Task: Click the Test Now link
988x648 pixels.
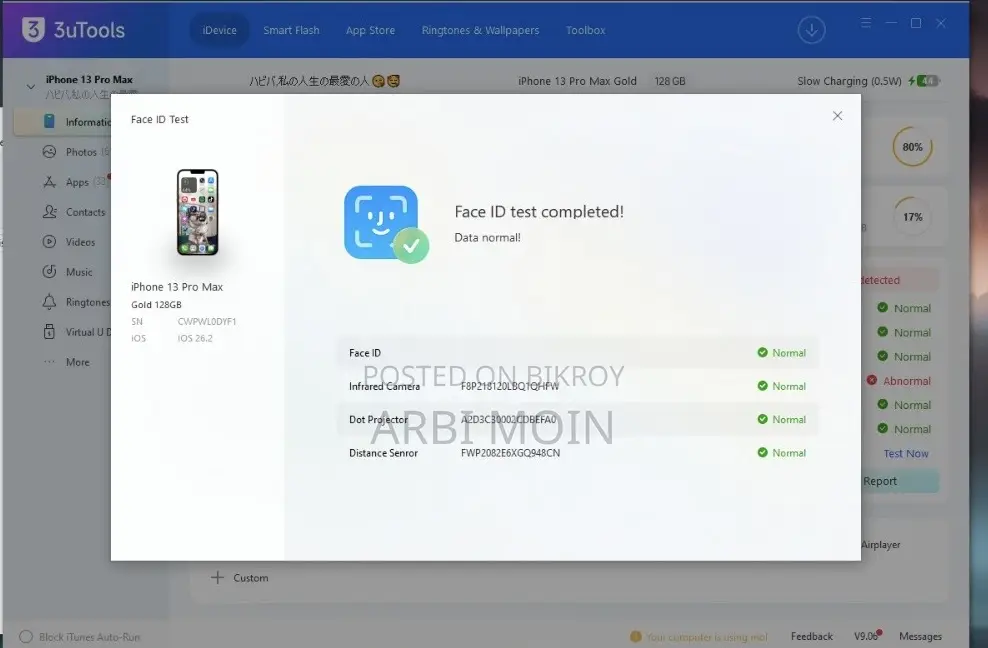Action: [905, 453]
